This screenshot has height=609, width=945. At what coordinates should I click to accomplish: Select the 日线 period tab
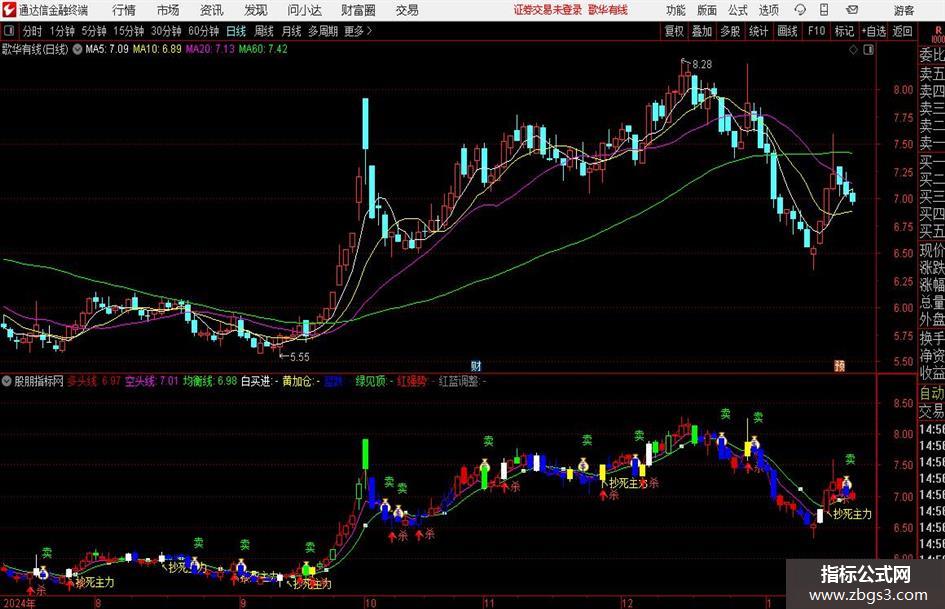click(236, 31)
